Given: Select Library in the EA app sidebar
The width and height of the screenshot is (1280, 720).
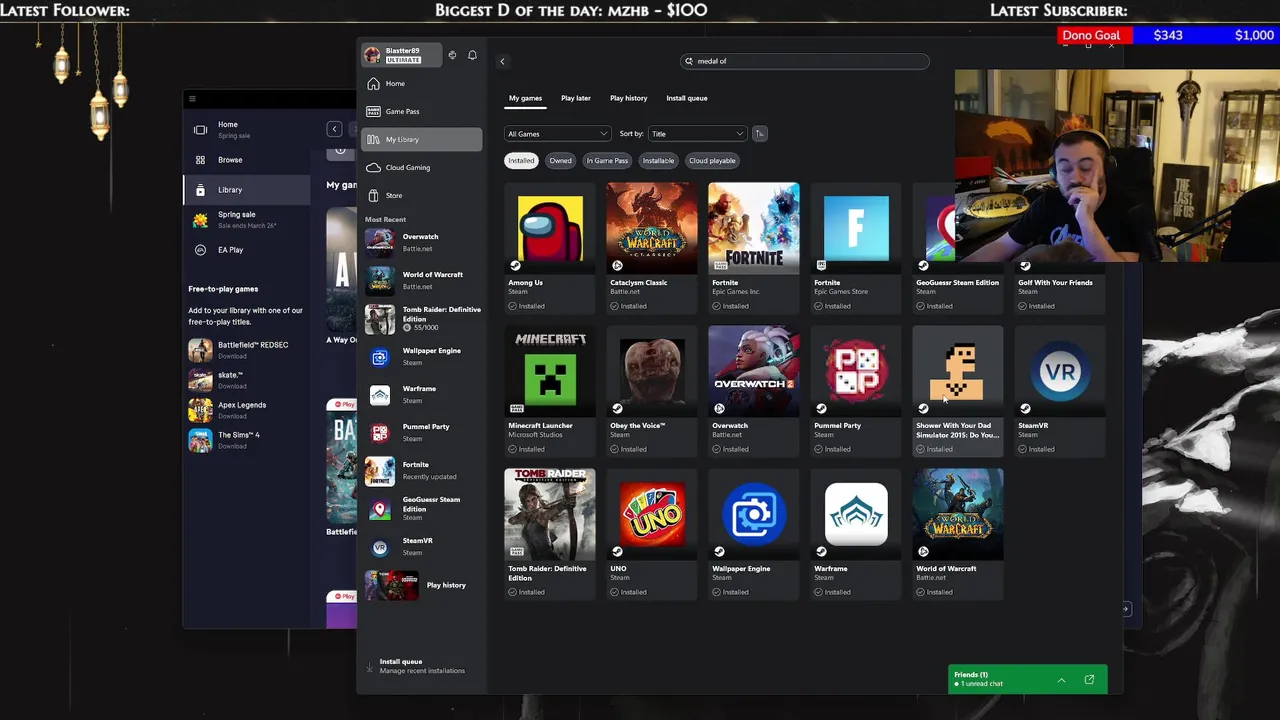Looking at the screenshot, I should (247, 190).
